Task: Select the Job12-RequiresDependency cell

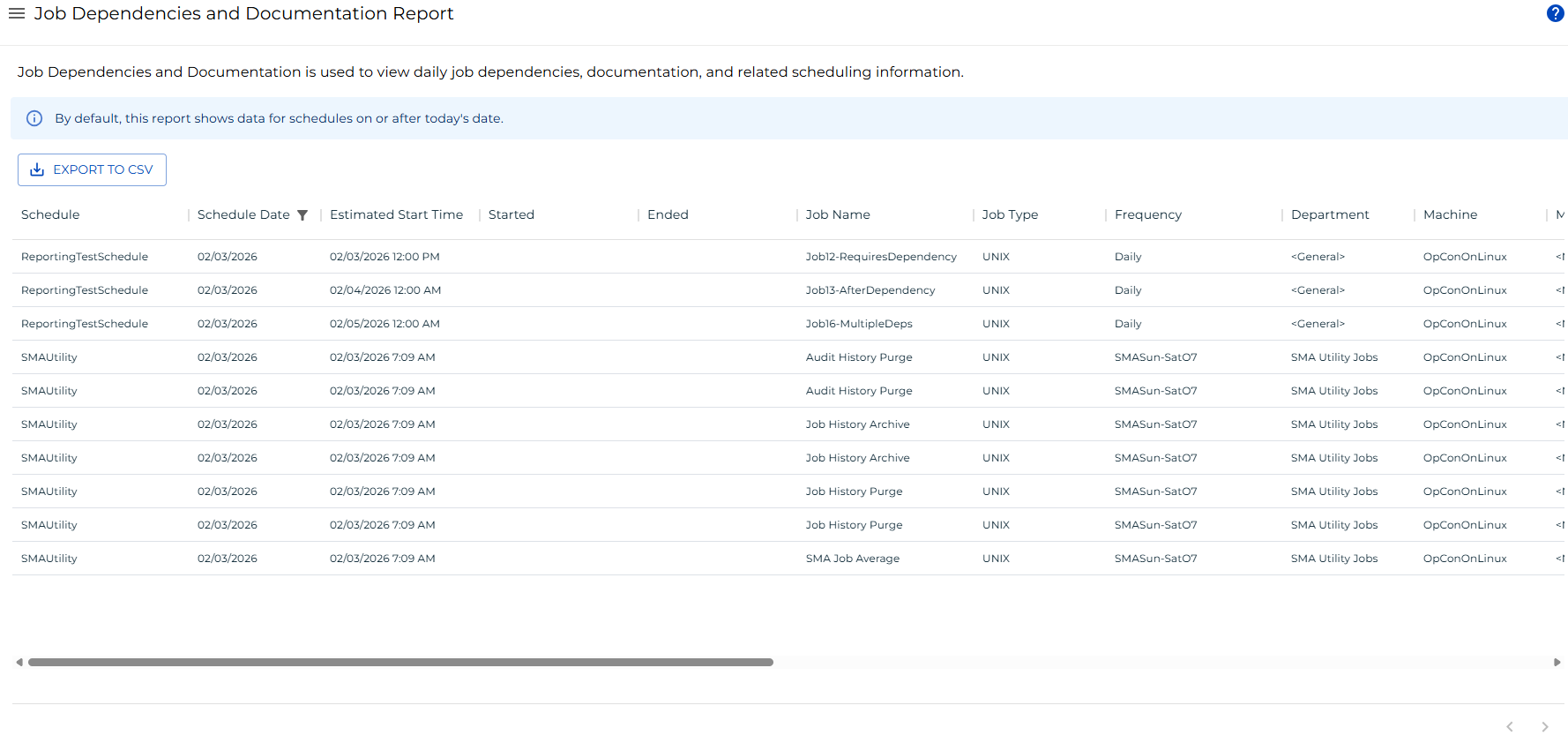Action: 881,257
